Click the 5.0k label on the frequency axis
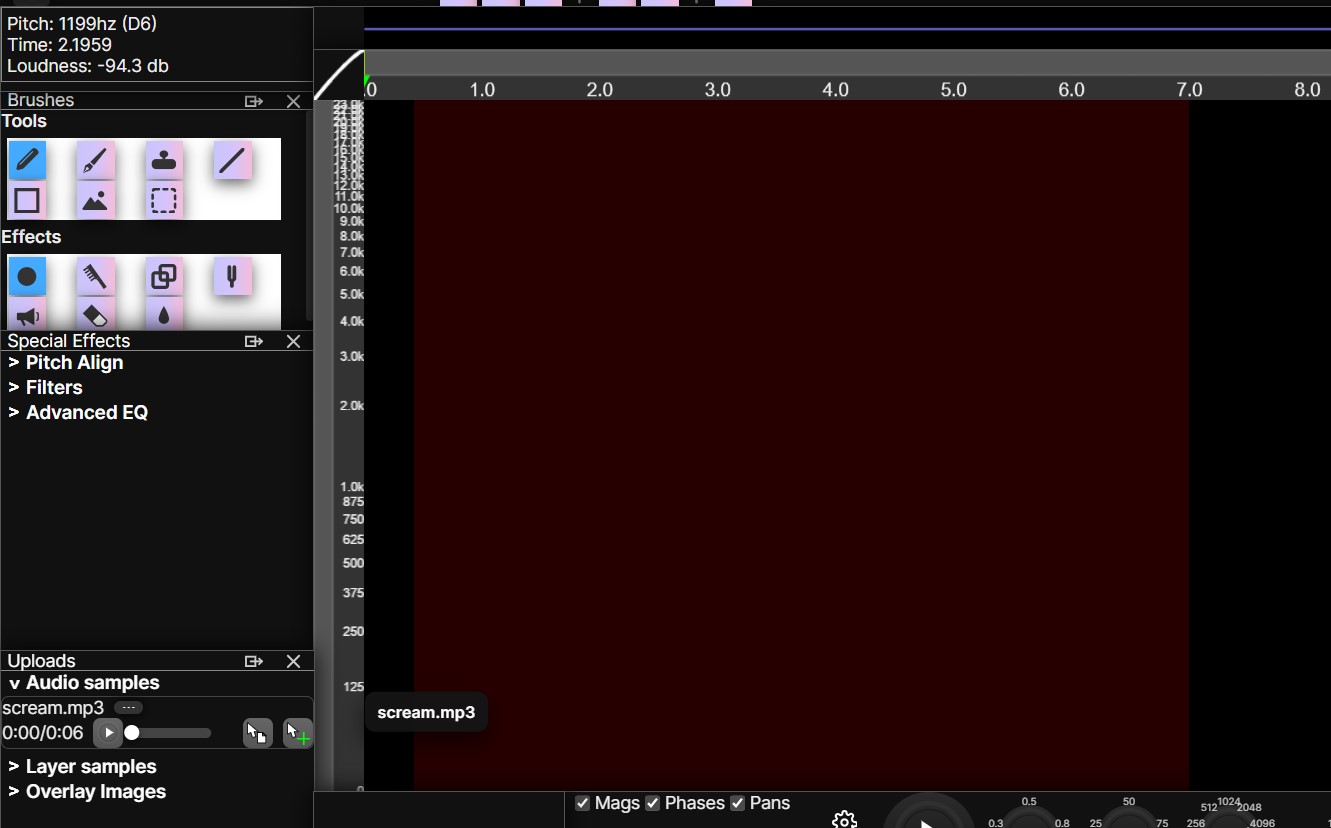Image resolution: width=1331 pixels, height=828 pixels. click(x=352, y=294)
